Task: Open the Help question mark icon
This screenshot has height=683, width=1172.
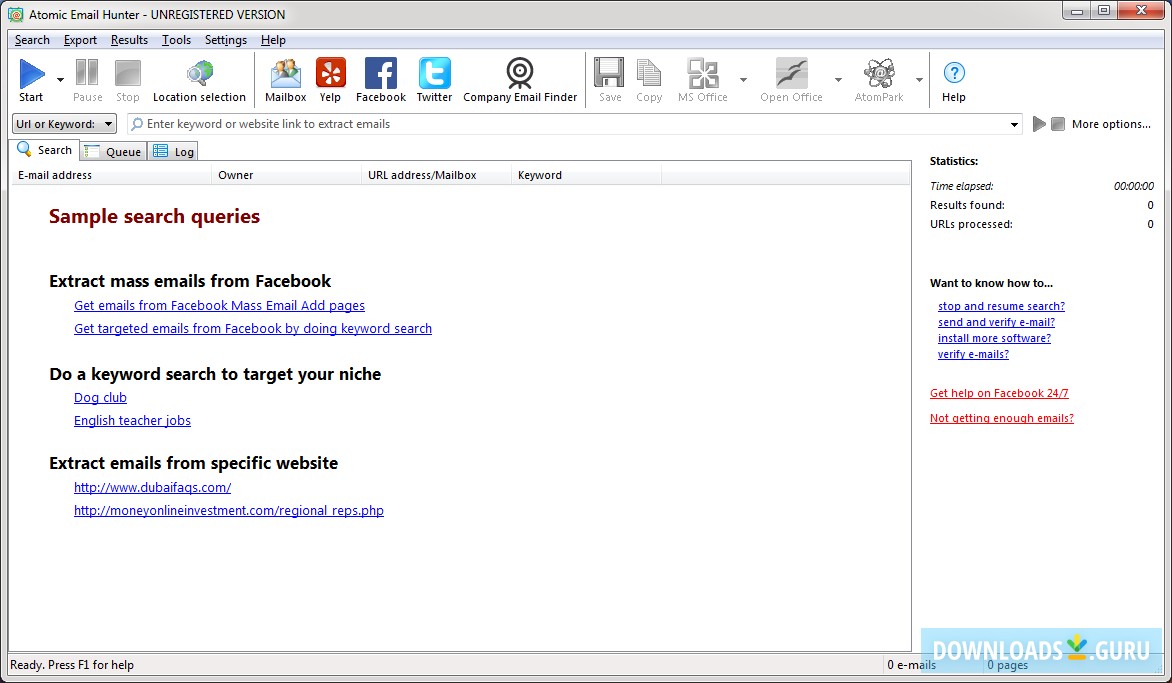Action: [x=954, y=73]
